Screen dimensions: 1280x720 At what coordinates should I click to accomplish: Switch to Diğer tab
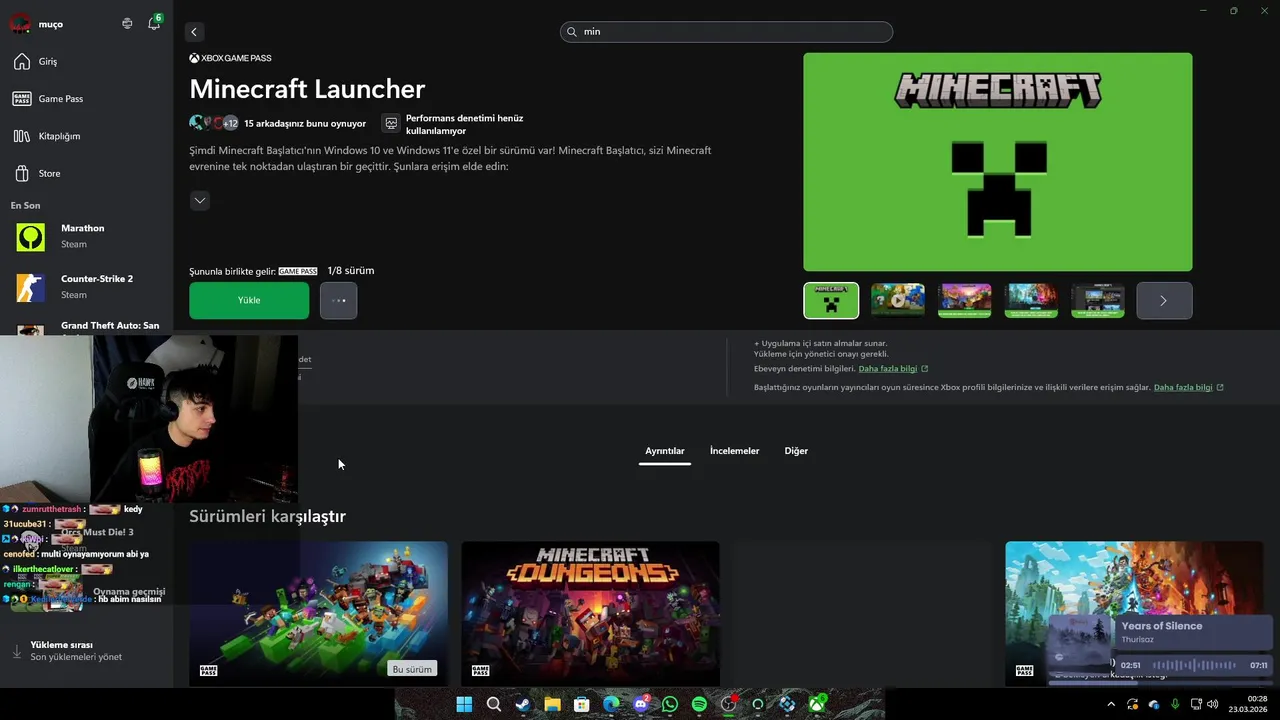pos(796,451)
